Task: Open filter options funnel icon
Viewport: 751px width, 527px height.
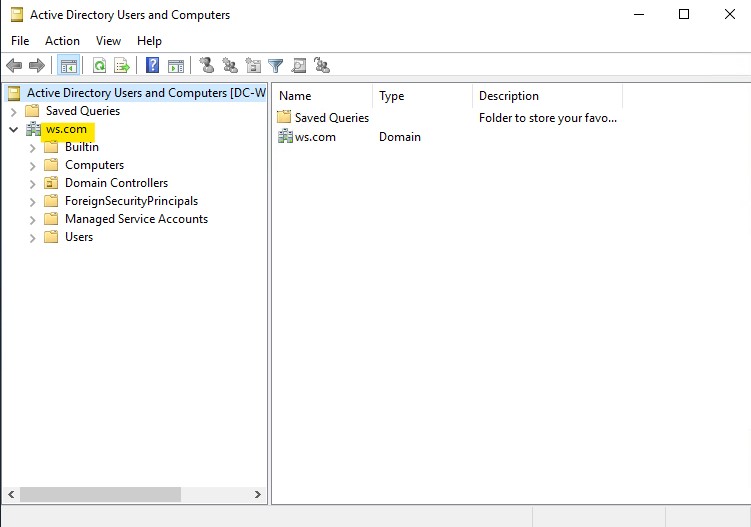Action: 275,66
